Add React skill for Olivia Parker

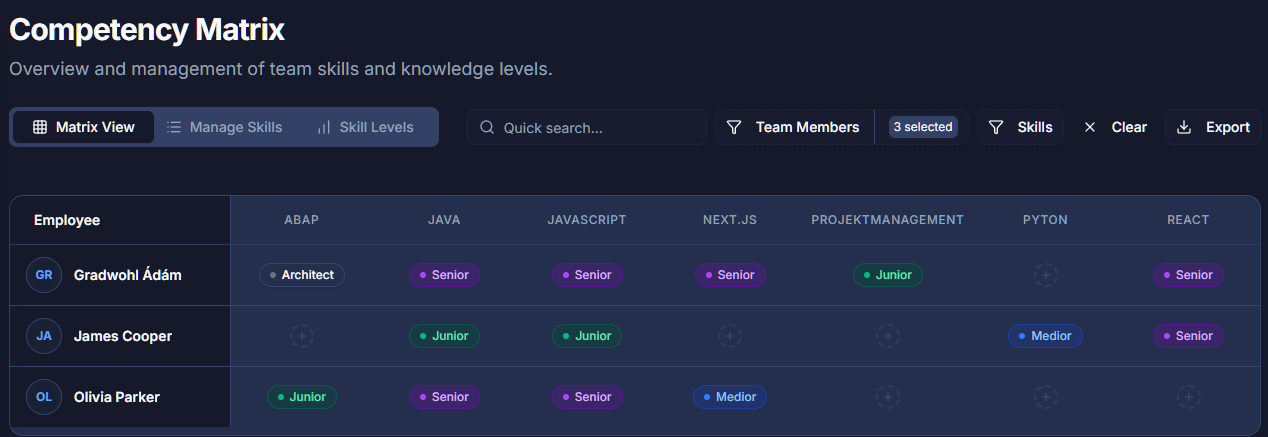1188,397
